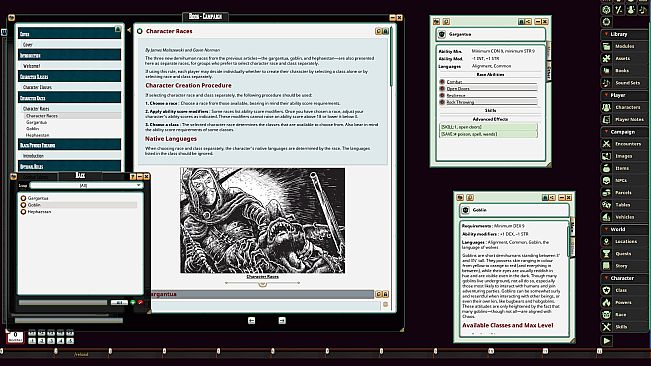This screenshot has width=651, height=366.
Task: Open the Powers character list
Action: click(x=624, y=303)
